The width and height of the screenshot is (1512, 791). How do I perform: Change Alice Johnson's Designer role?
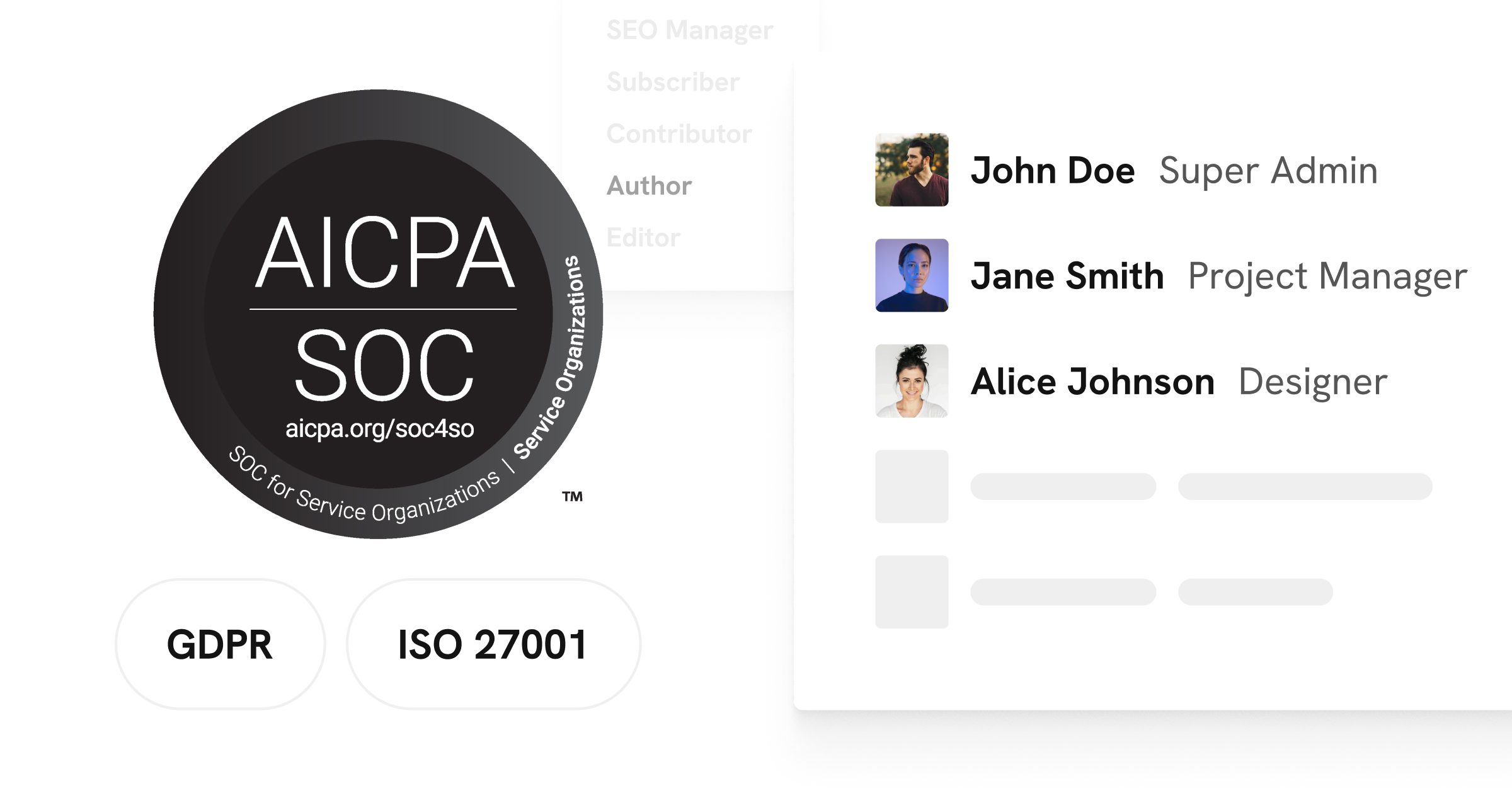click(1313, 382)
